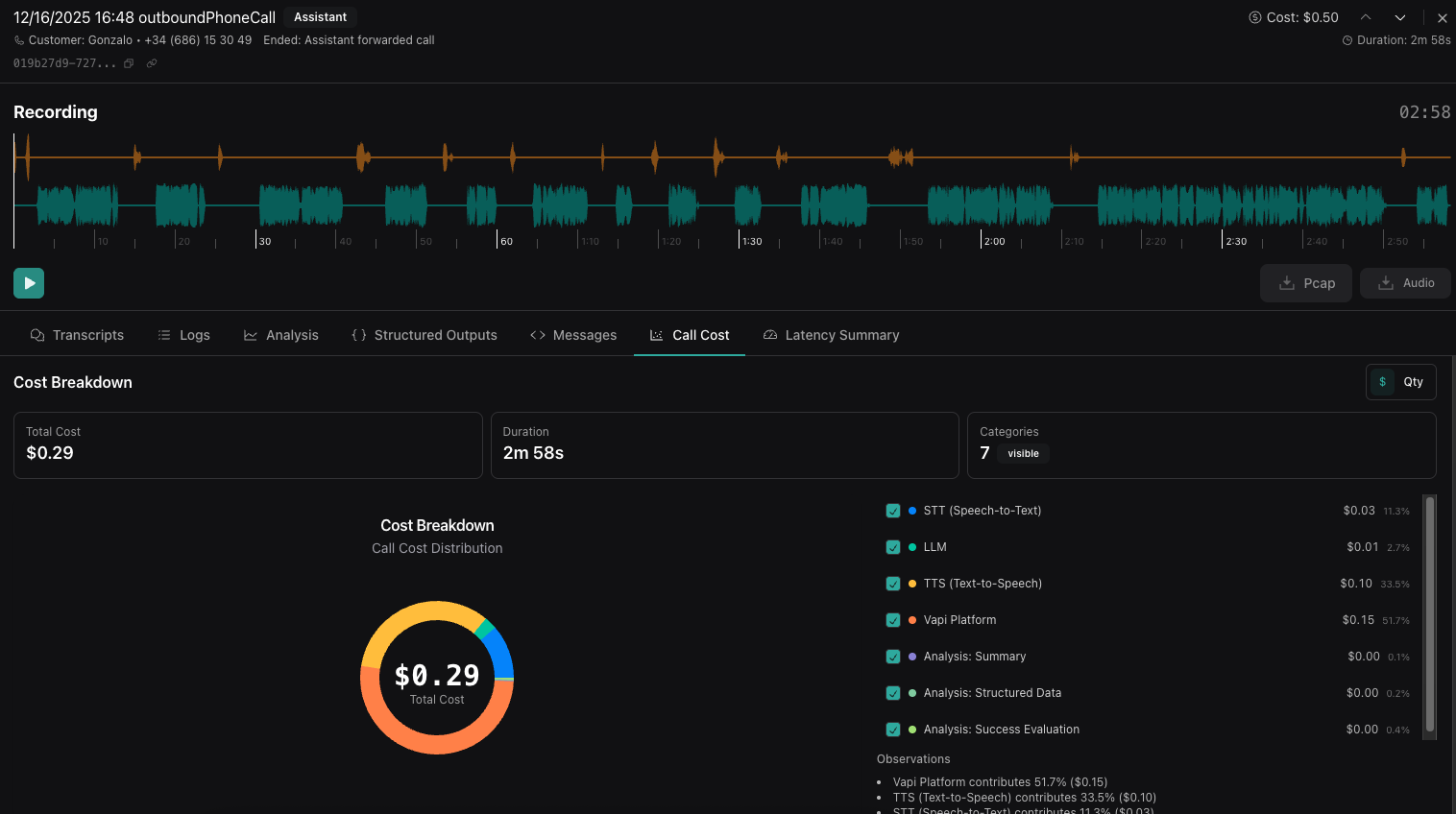
Task: Close the call details panel
Action: 1442,17
